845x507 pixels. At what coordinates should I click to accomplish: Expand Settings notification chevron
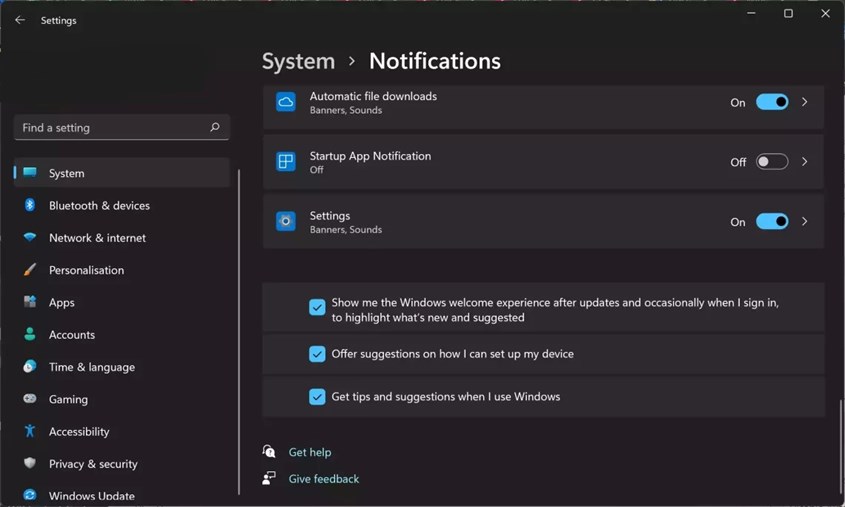click(805, 221)
